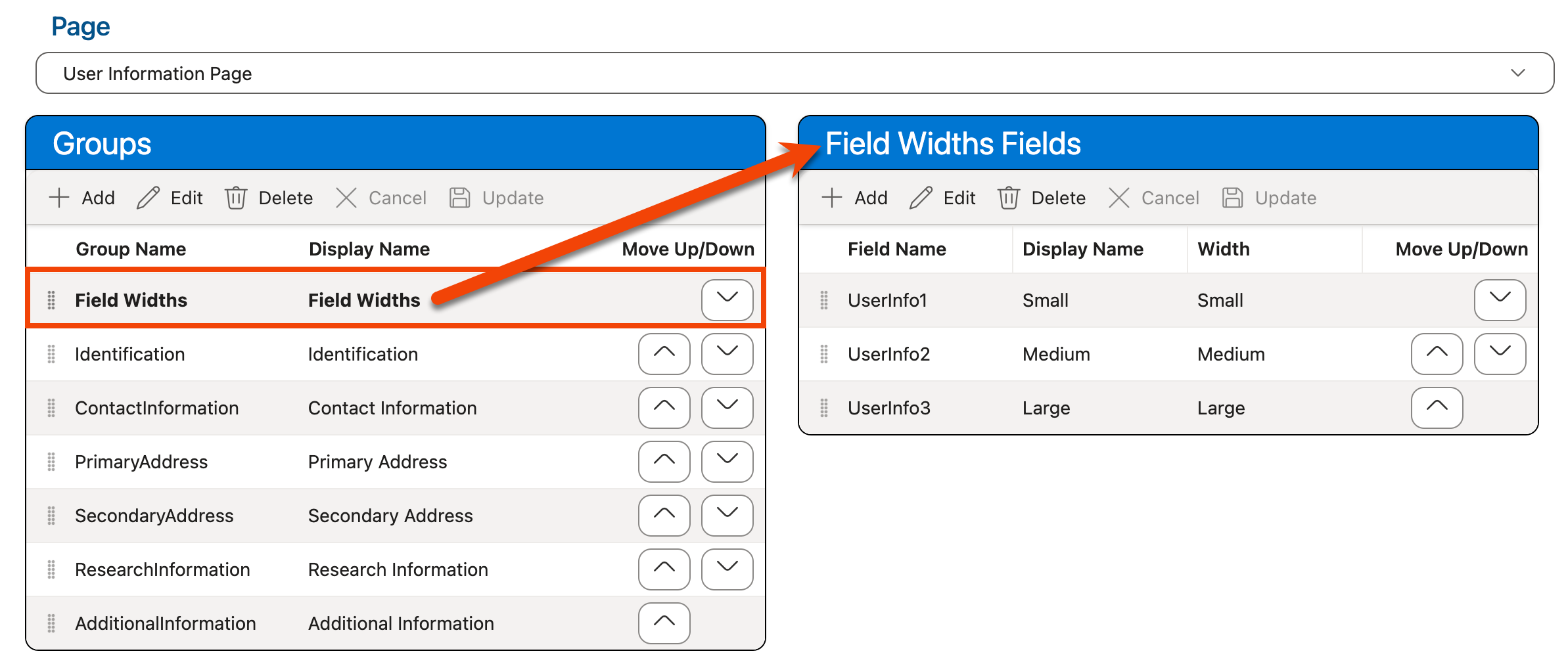The image size is (1568, 666).
Task: Move the Field Widths group down
Action: coord(727,300)
